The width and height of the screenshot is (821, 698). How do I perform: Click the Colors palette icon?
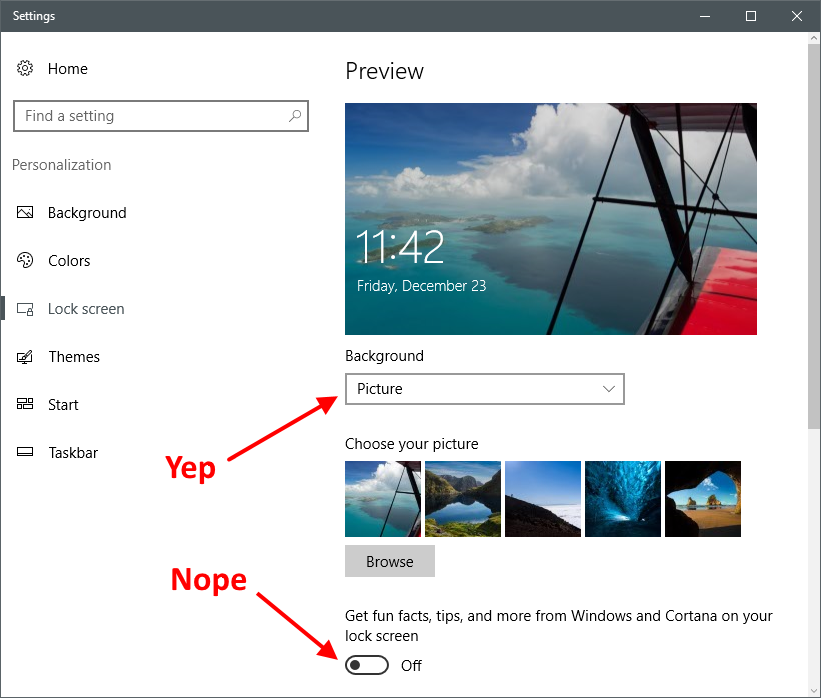click(25, 260)
